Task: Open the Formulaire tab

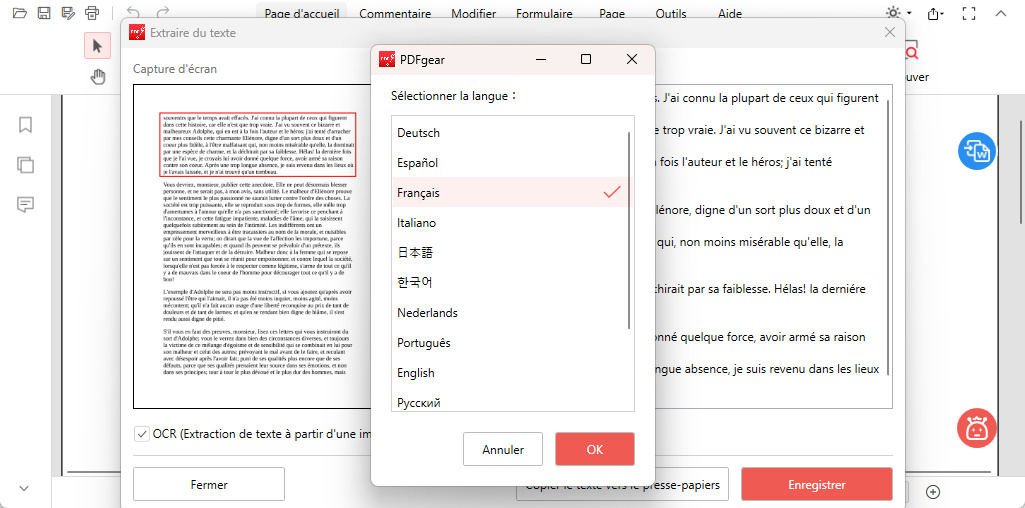Action: tap(544, 14)
